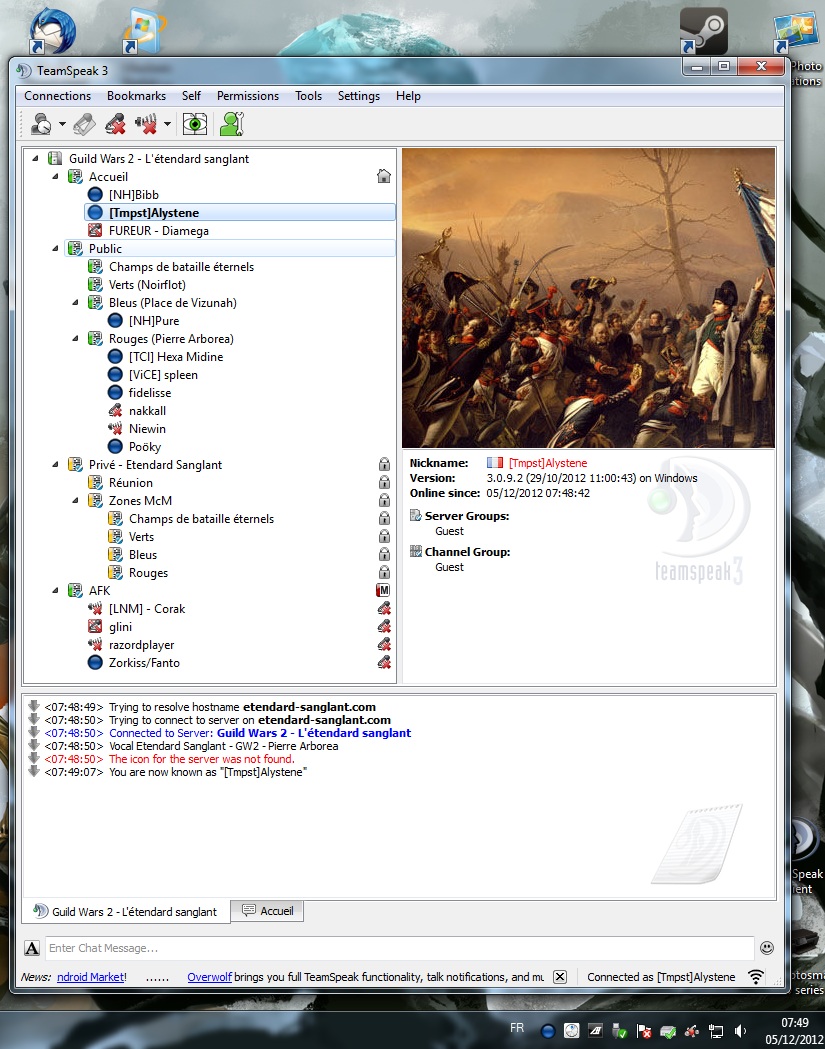Image resolution: width=825 pixels, height=1049 pixels.
Task: Click the muted badge right of Zorkiss/Fanto
Action: 384,663
